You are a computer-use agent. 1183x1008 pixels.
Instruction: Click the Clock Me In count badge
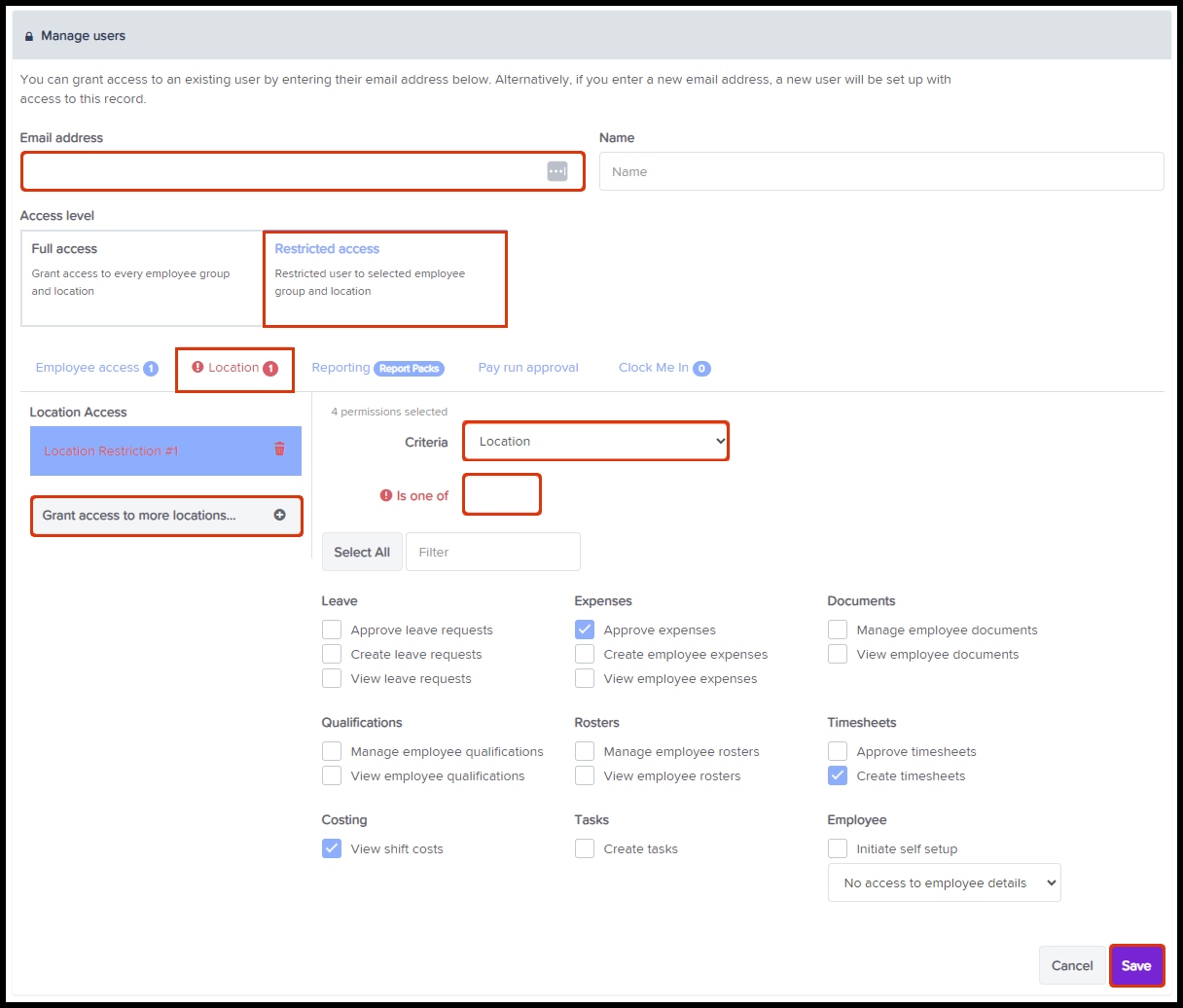(701, 369)
